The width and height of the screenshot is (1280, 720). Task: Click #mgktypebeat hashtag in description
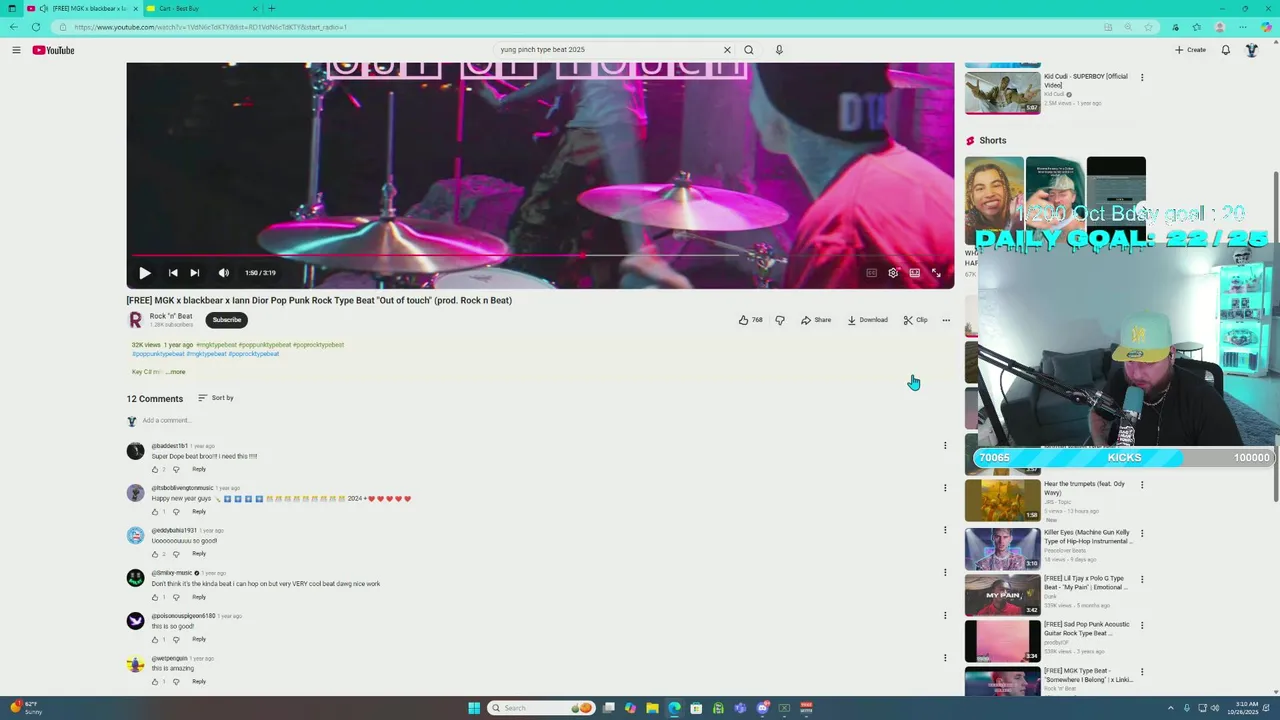pos(217,345)
